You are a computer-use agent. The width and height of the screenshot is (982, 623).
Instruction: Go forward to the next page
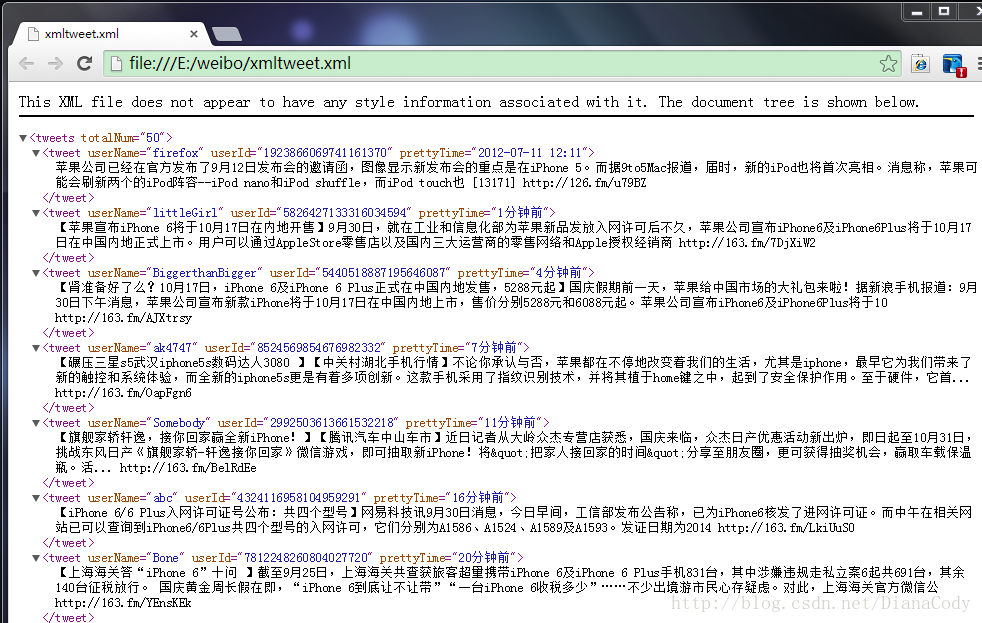[x=55, y=63]
